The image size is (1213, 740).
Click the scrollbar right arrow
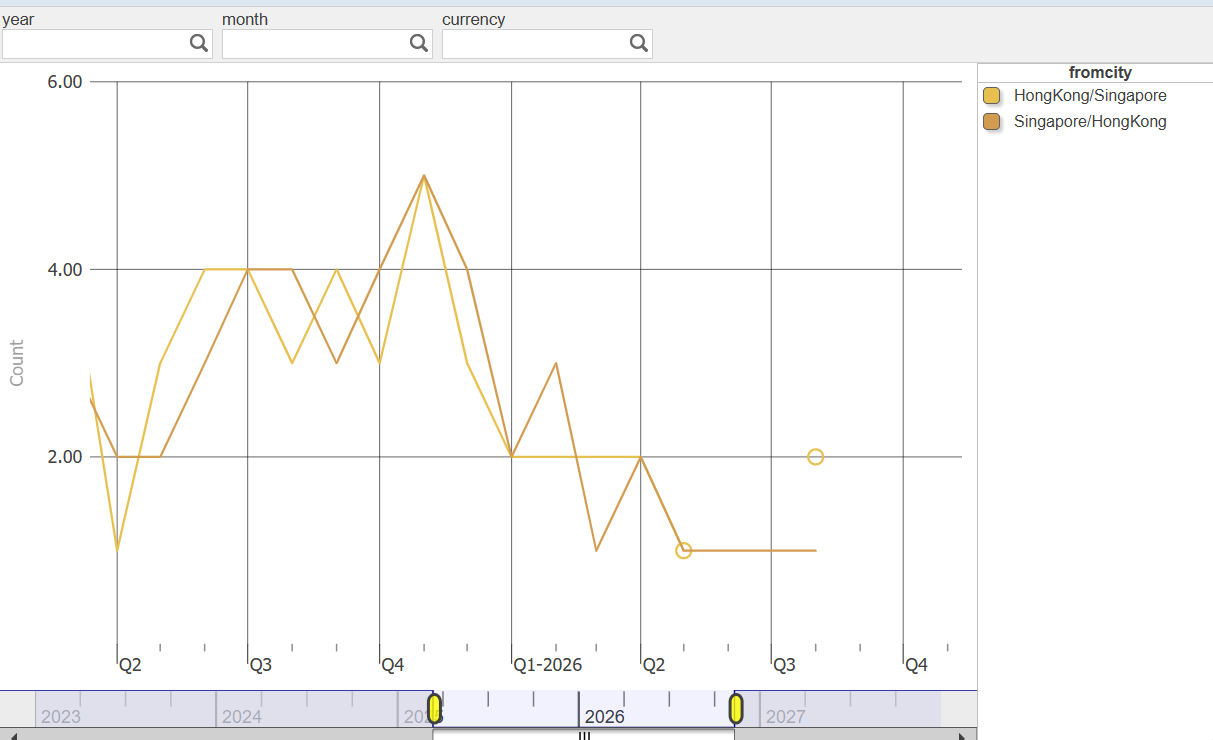(961, 736)
